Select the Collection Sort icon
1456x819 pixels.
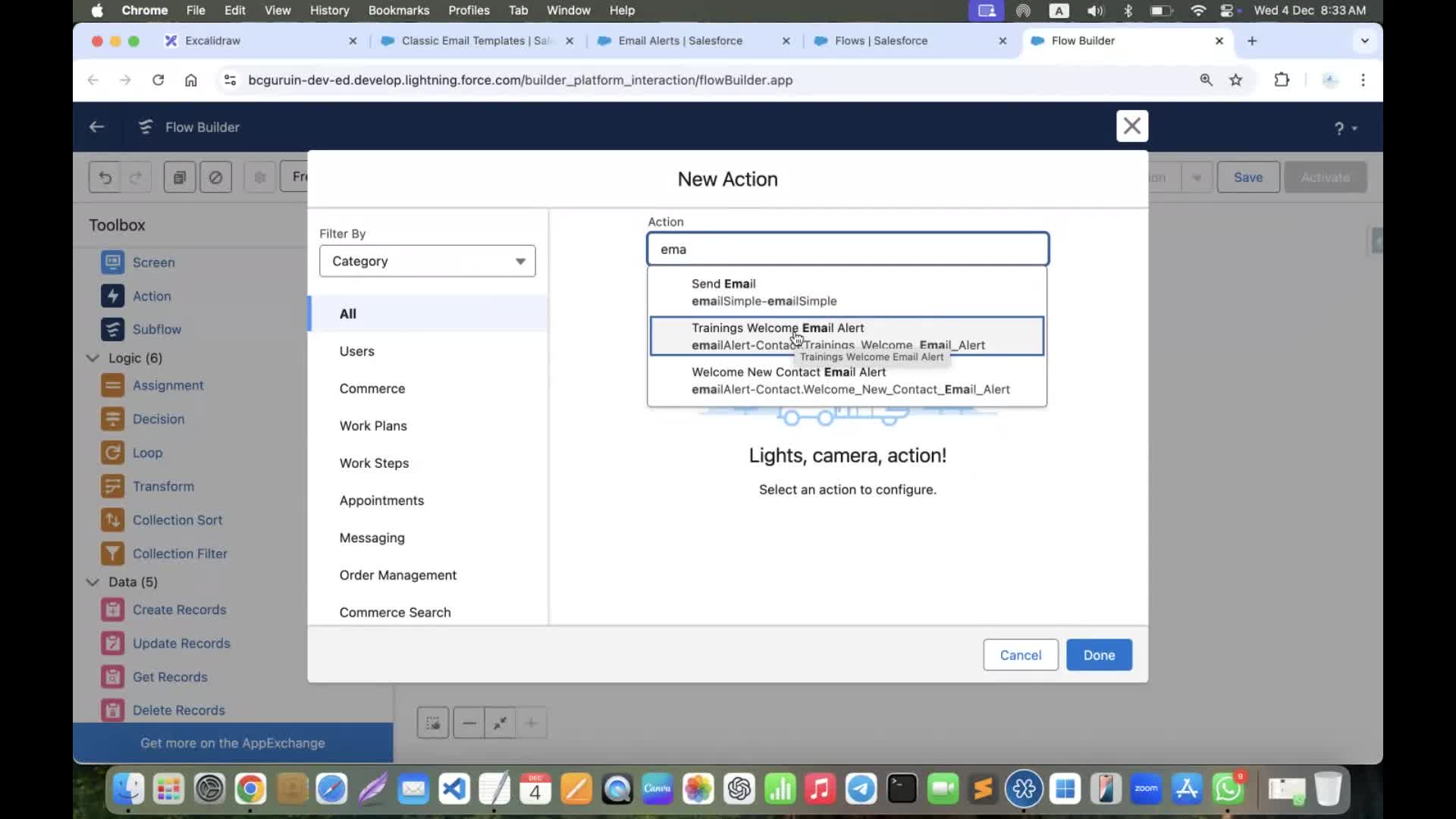(x=112, y=520)
